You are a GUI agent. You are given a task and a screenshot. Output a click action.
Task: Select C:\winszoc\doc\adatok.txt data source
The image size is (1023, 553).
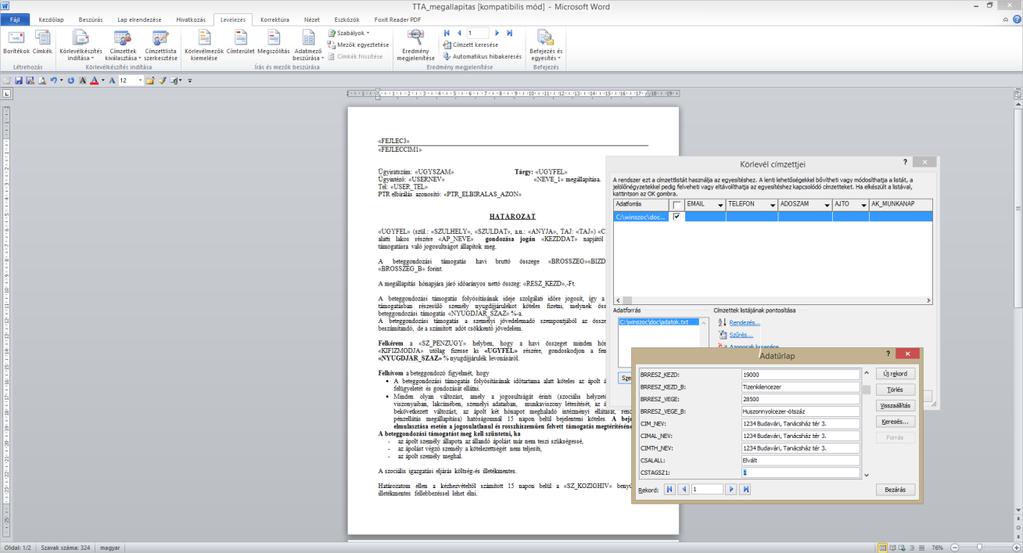(x=658, y=322)
